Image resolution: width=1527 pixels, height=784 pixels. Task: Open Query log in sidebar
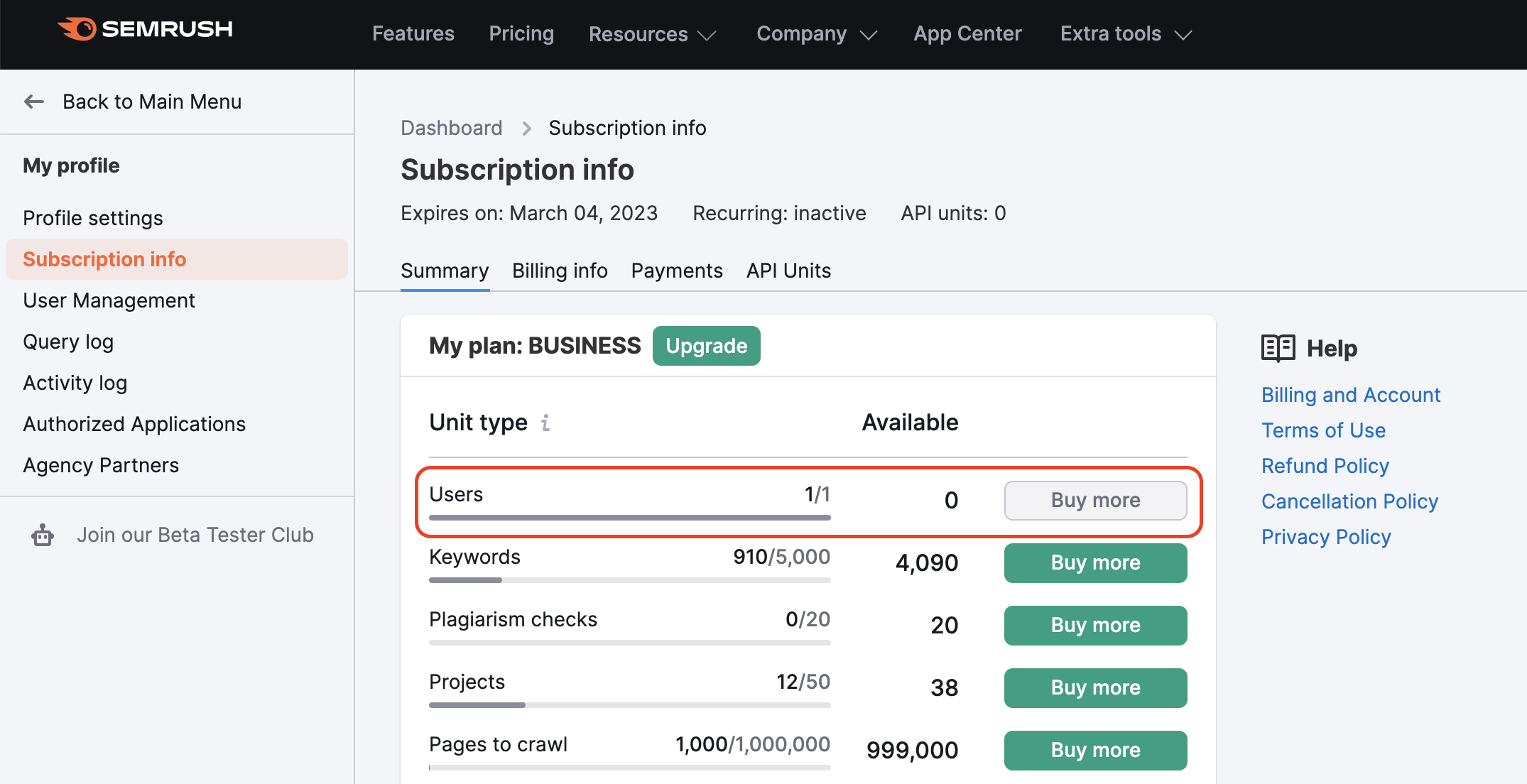[68, 342]
